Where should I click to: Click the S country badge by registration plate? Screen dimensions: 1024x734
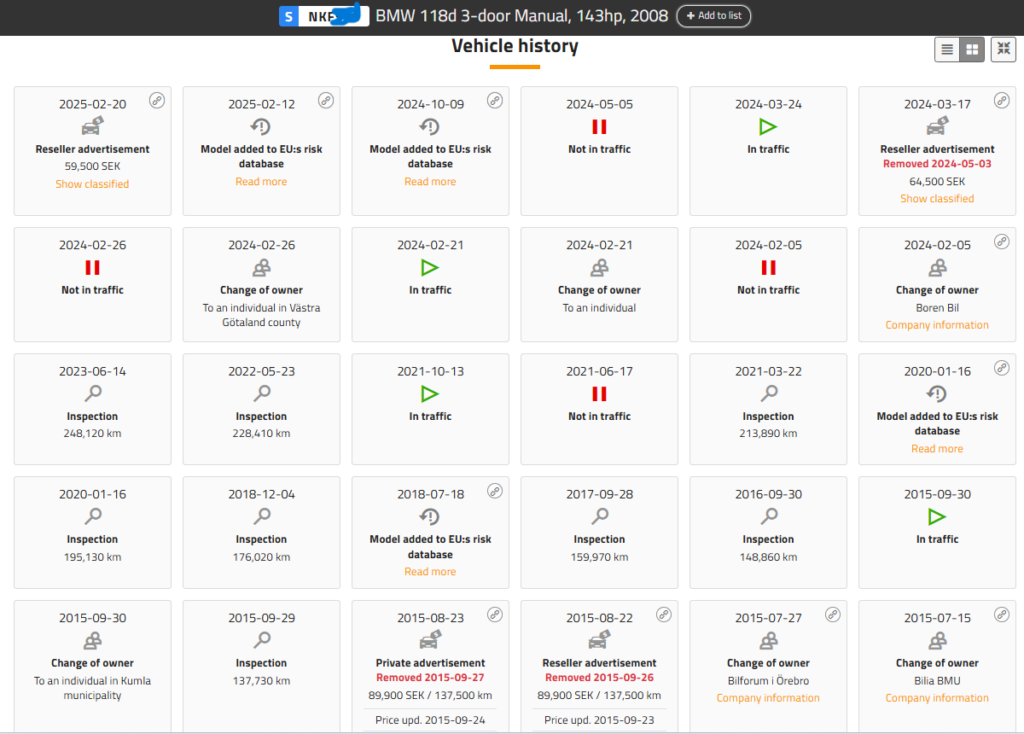(x=289, y=16)
